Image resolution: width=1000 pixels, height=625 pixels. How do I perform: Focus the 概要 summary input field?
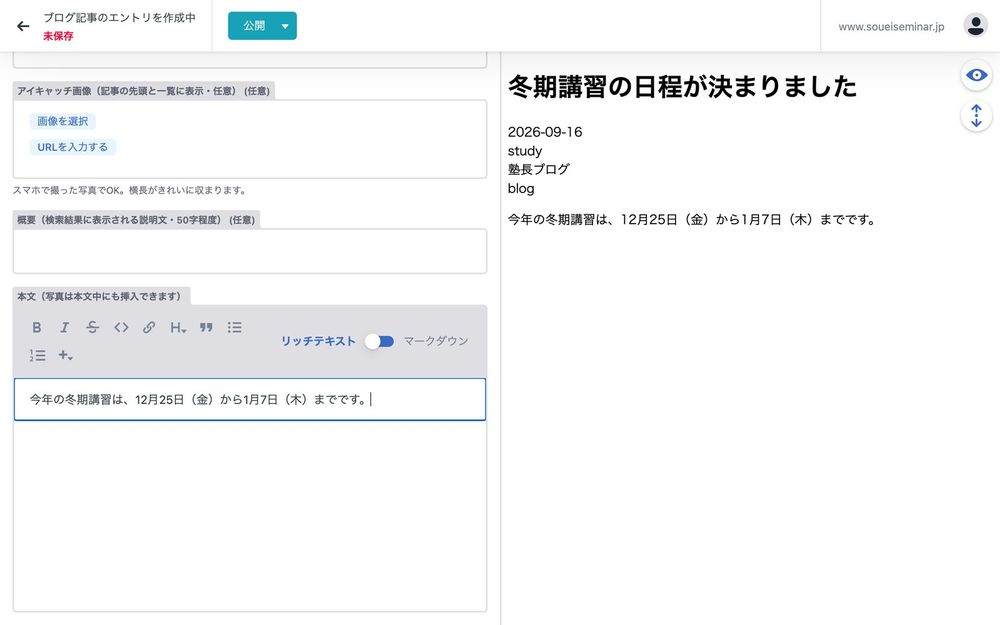(250, 251)
